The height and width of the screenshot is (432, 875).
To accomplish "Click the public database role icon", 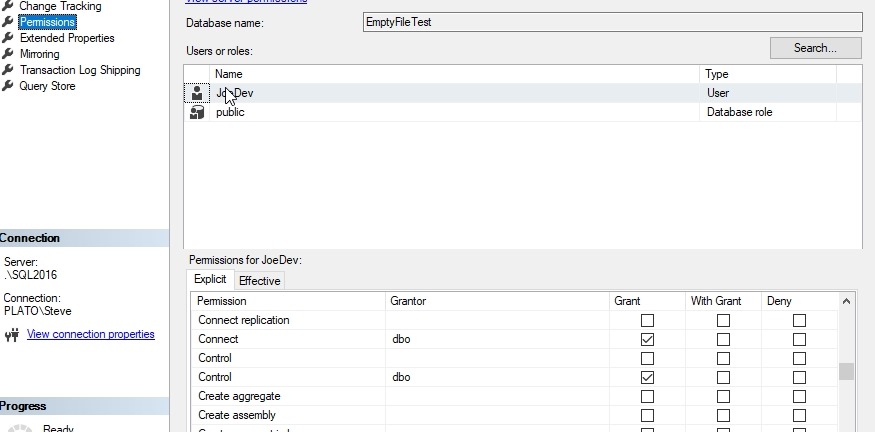I will point(197,113).
